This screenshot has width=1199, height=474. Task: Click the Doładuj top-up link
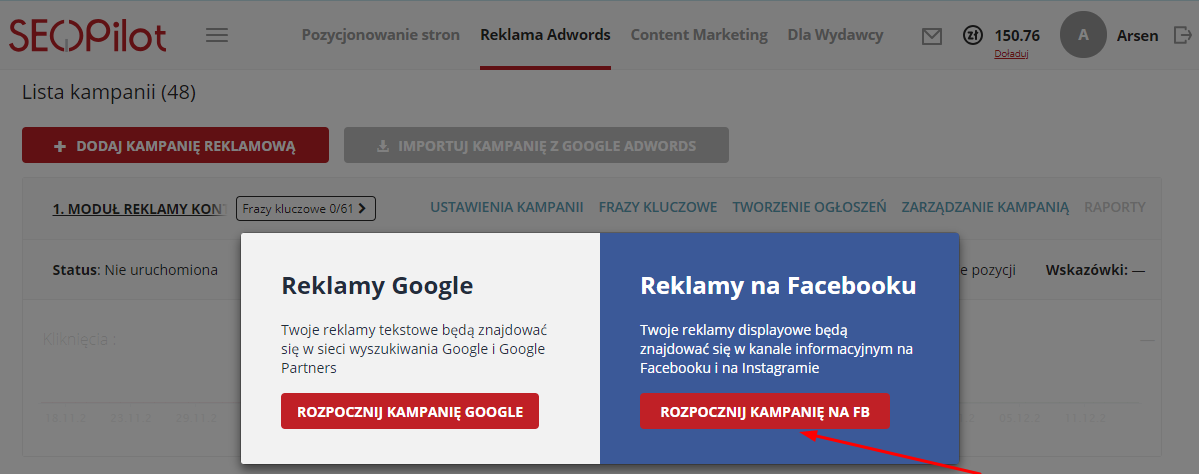(1011, 54)
